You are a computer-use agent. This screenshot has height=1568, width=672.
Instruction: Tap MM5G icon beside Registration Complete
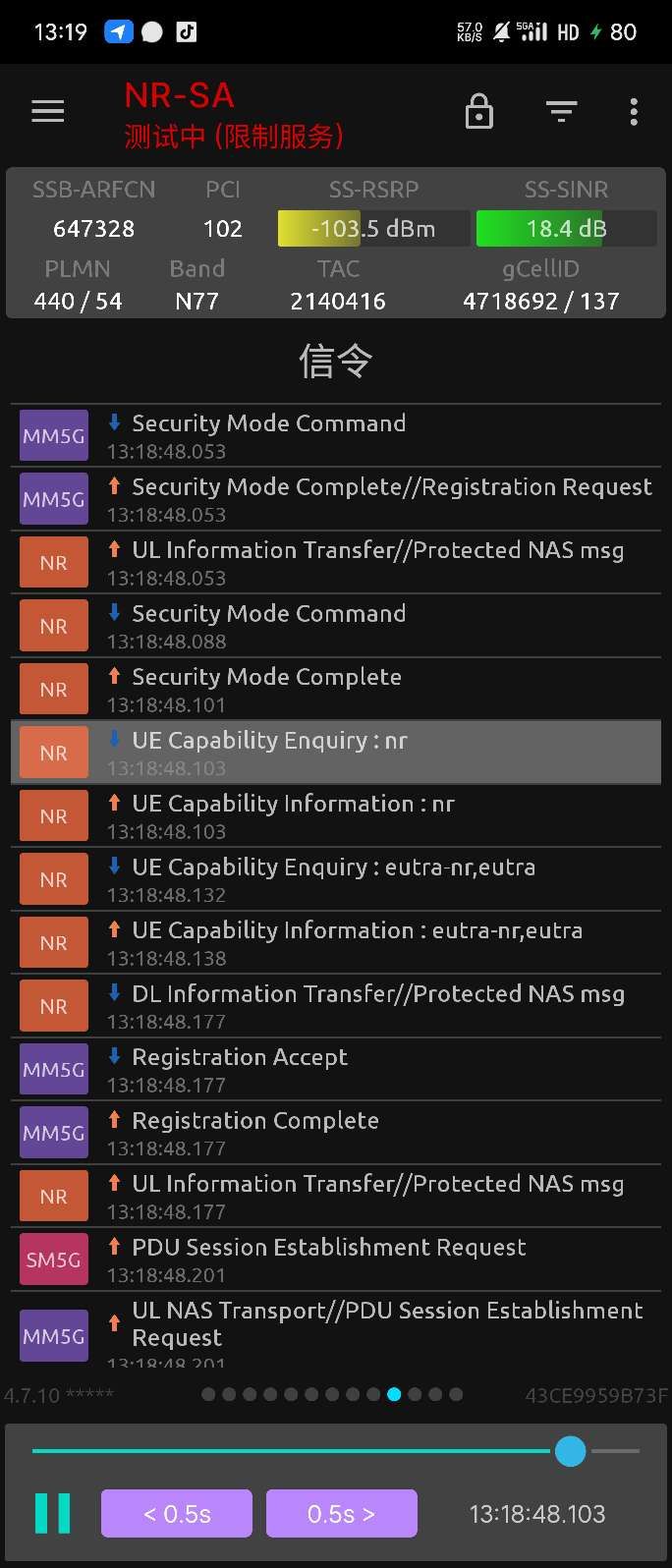[x=54, y=1133]
